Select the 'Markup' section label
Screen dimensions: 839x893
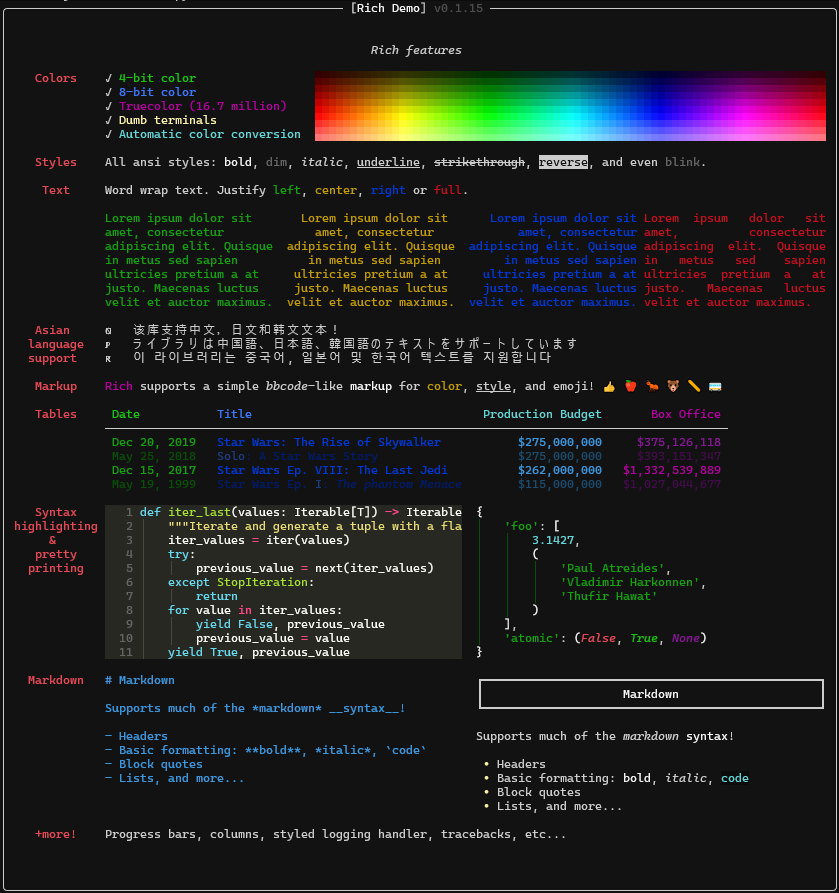click(55, 386)
